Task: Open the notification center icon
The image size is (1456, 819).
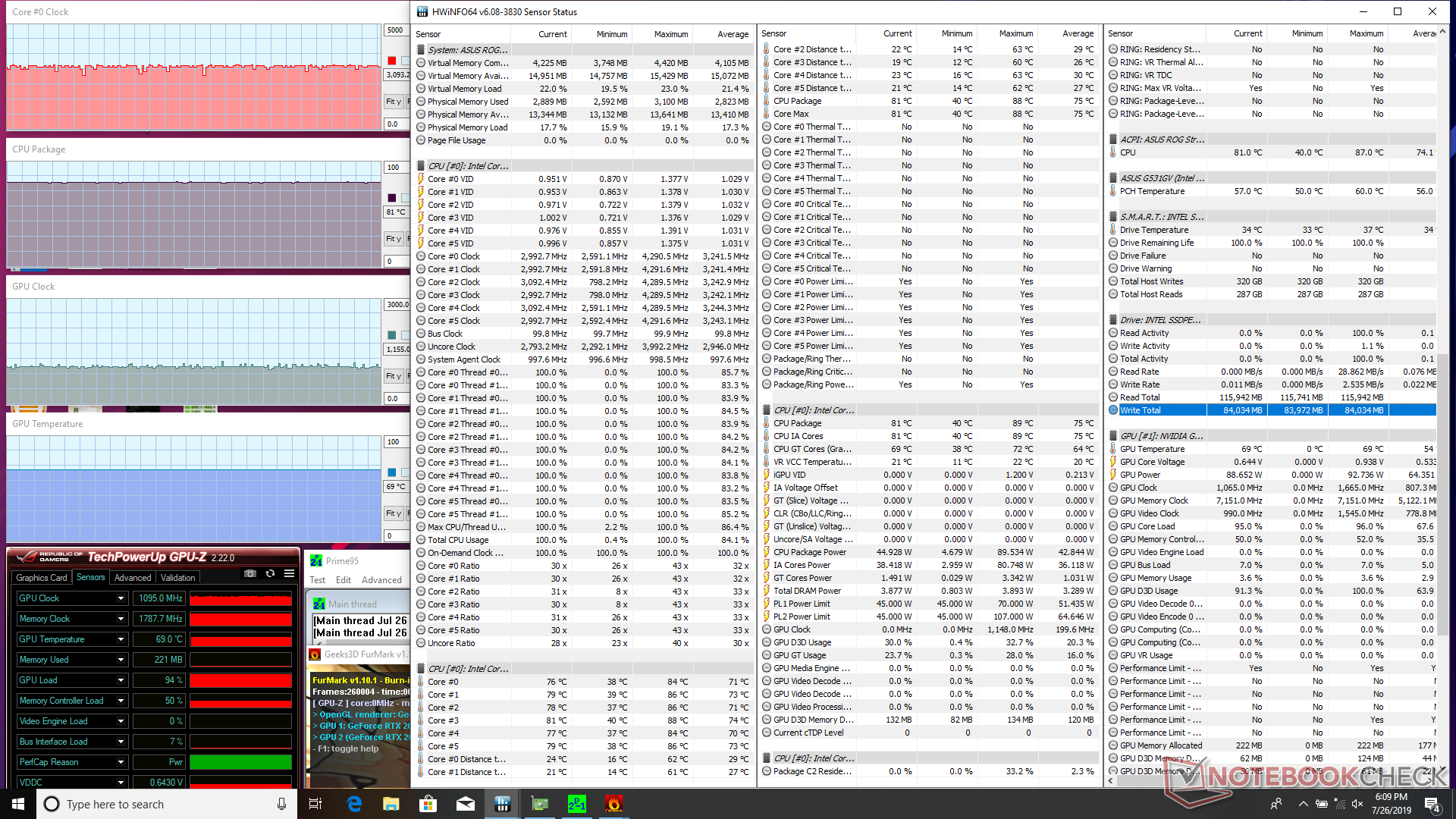Action: [x=1432, y=804]
